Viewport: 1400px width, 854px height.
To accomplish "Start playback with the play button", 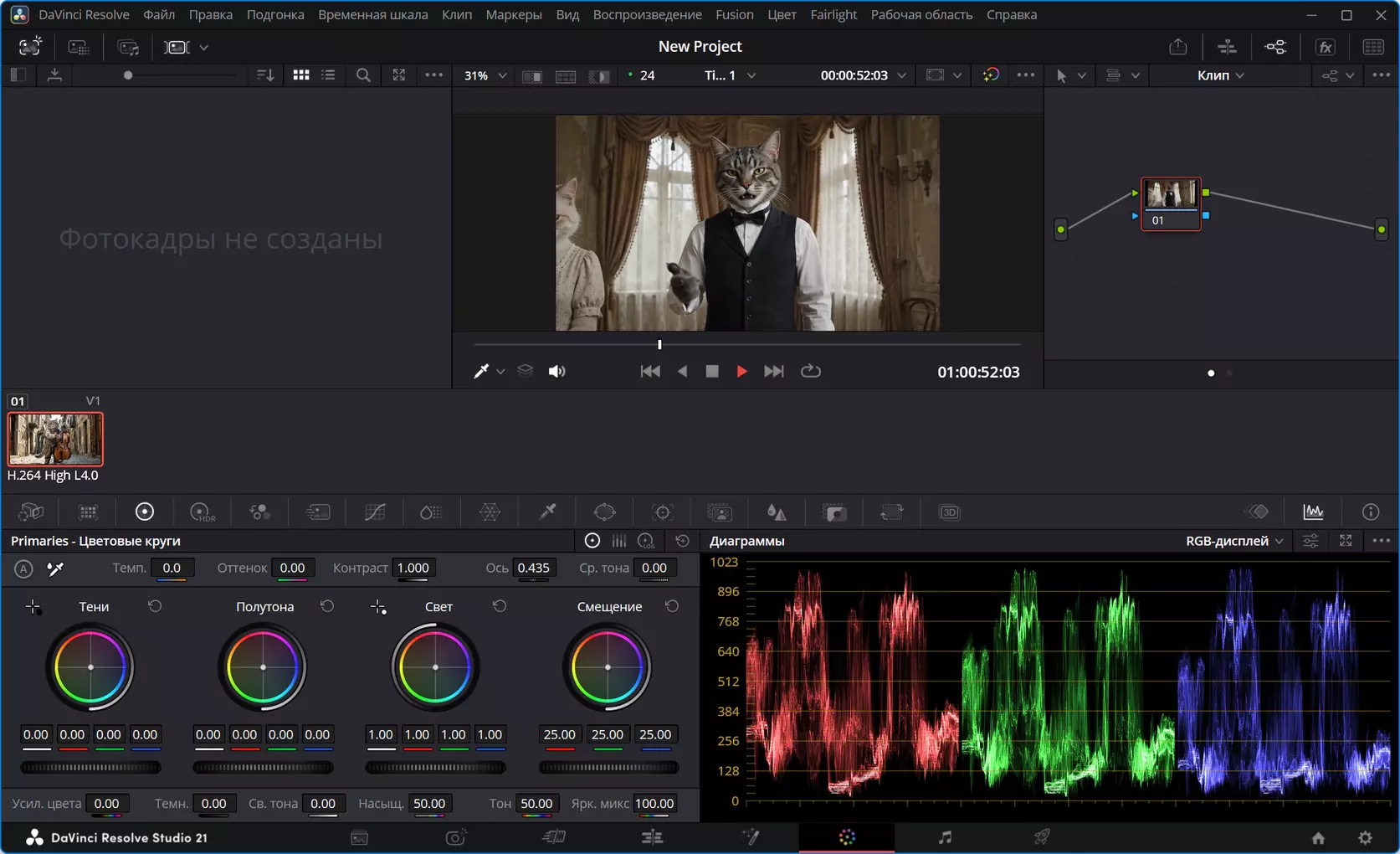I will pyautogui.click(x=741, y=371).
